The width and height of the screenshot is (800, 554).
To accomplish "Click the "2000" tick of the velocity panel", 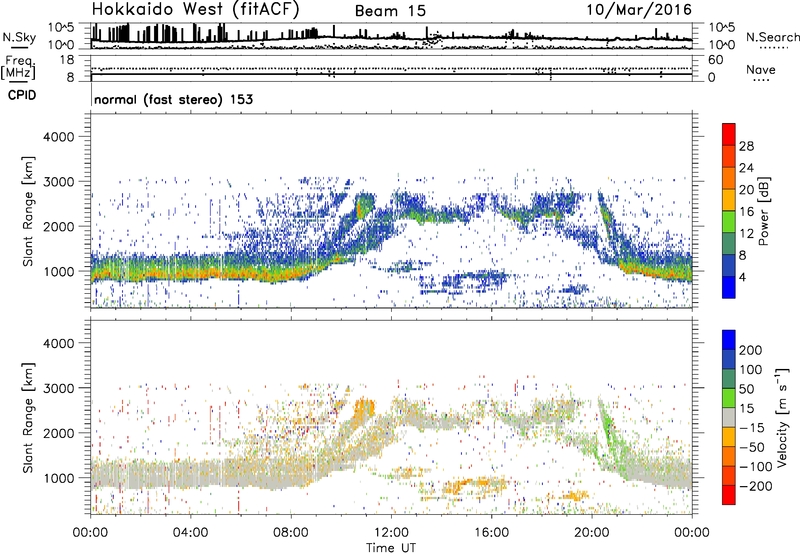I will click(x=59, y=433).
